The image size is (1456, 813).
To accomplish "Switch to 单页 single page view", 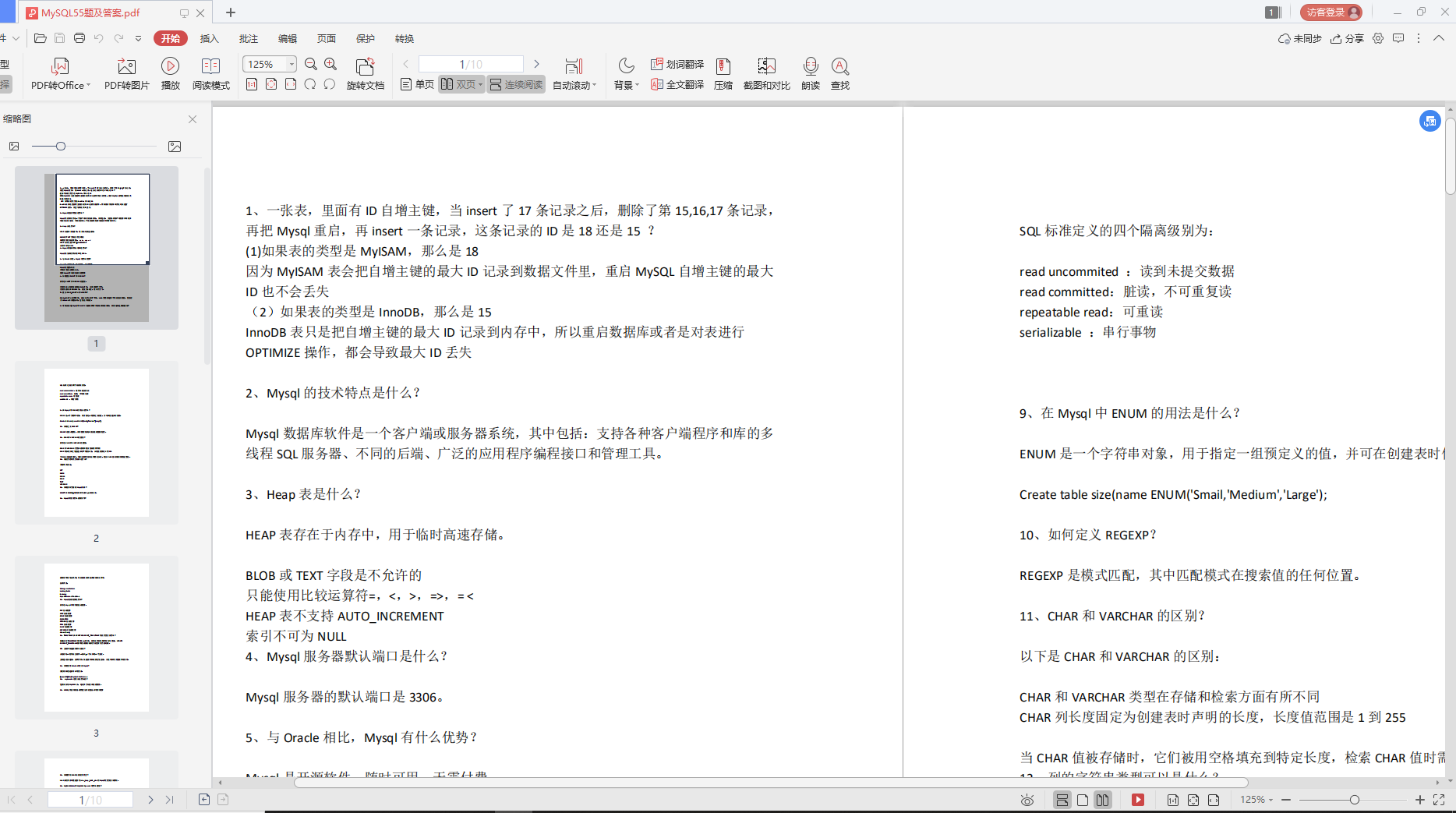I will coord(416,84).
